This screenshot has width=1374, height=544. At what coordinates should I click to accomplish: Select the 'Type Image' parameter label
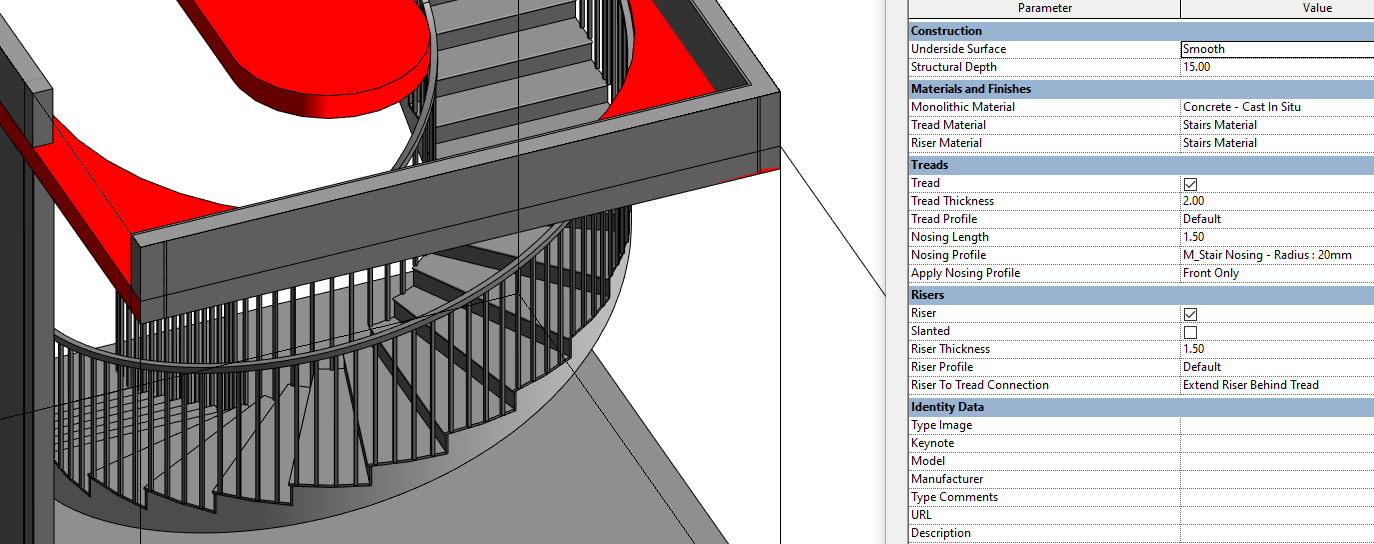click(x=941, y=425)
